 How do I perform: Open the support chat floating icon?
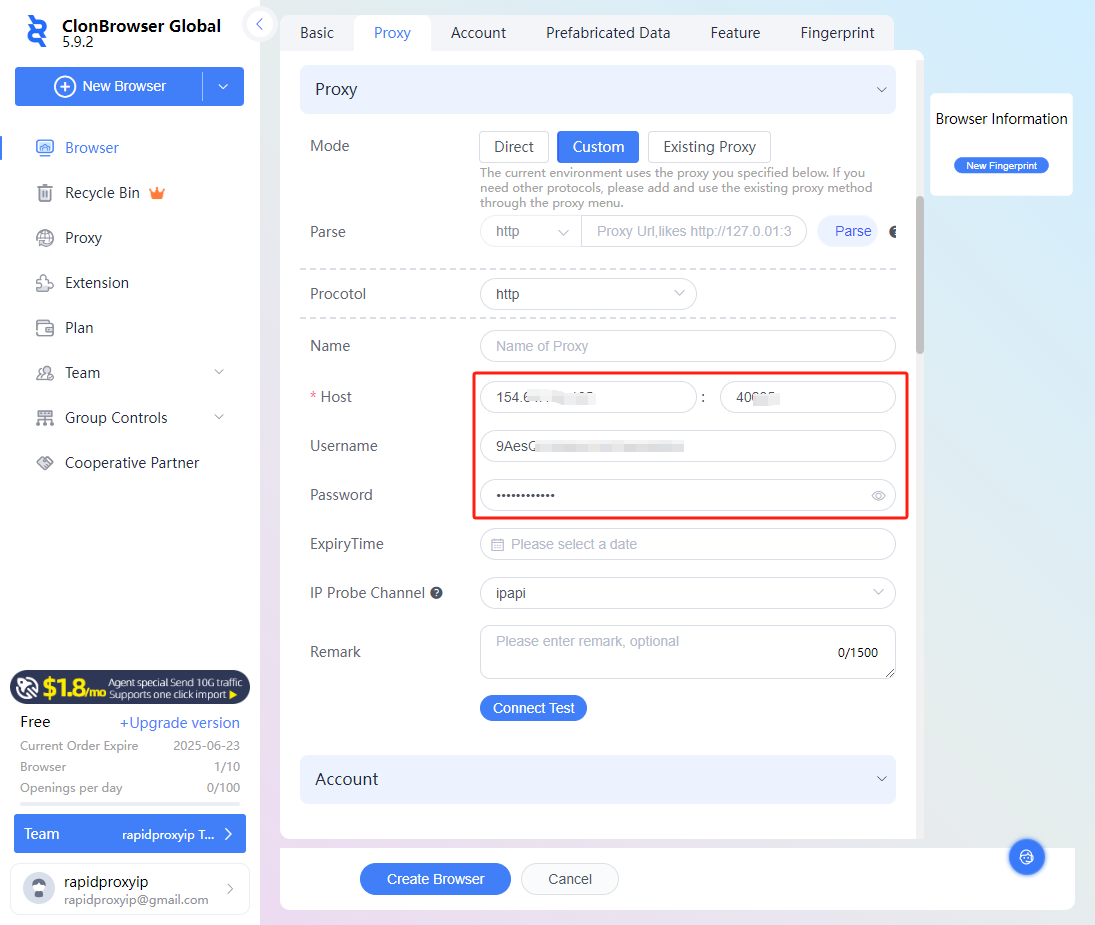coord(1026,857)
